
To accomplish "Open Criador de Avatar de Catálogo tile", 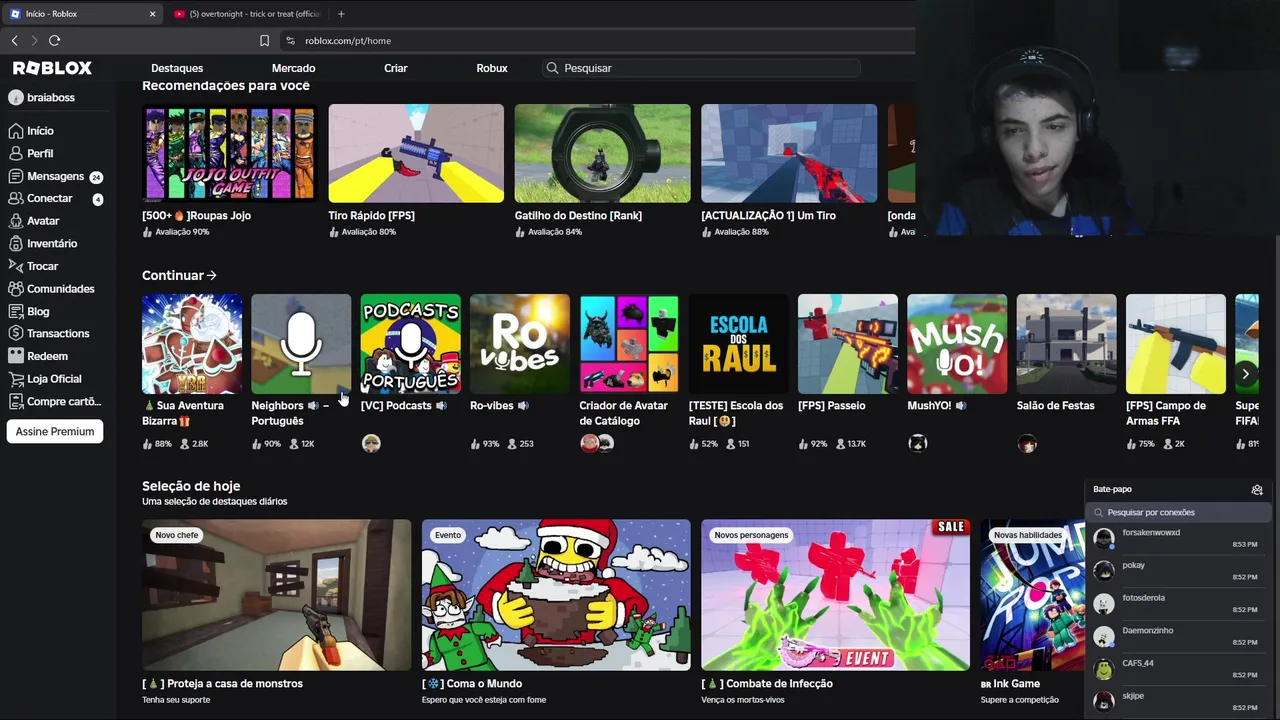I will (x=629, y=344).
